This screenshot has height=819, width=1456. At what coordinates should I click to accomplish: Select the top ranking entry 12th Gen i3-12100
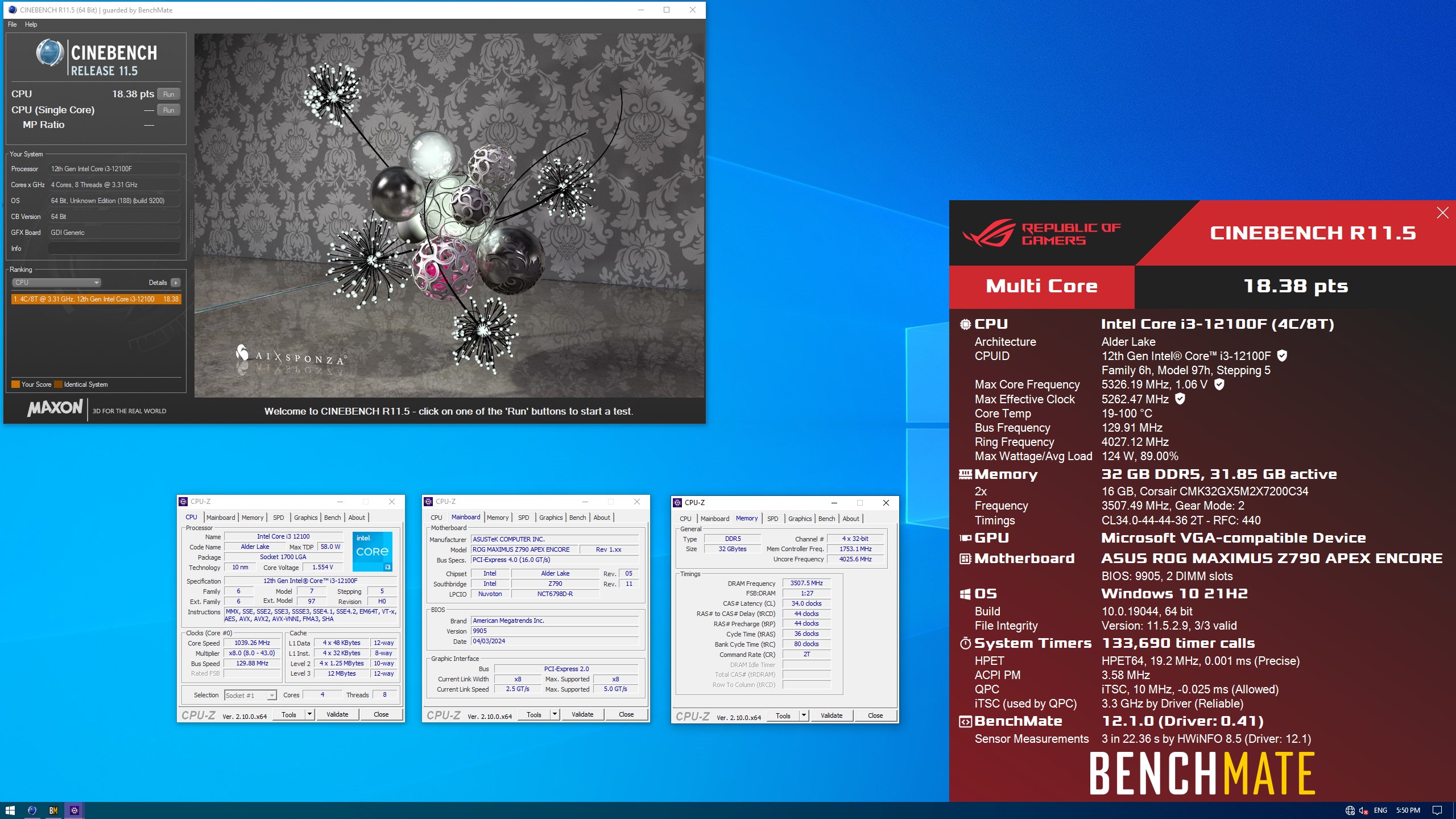click(x=96, y=299)
